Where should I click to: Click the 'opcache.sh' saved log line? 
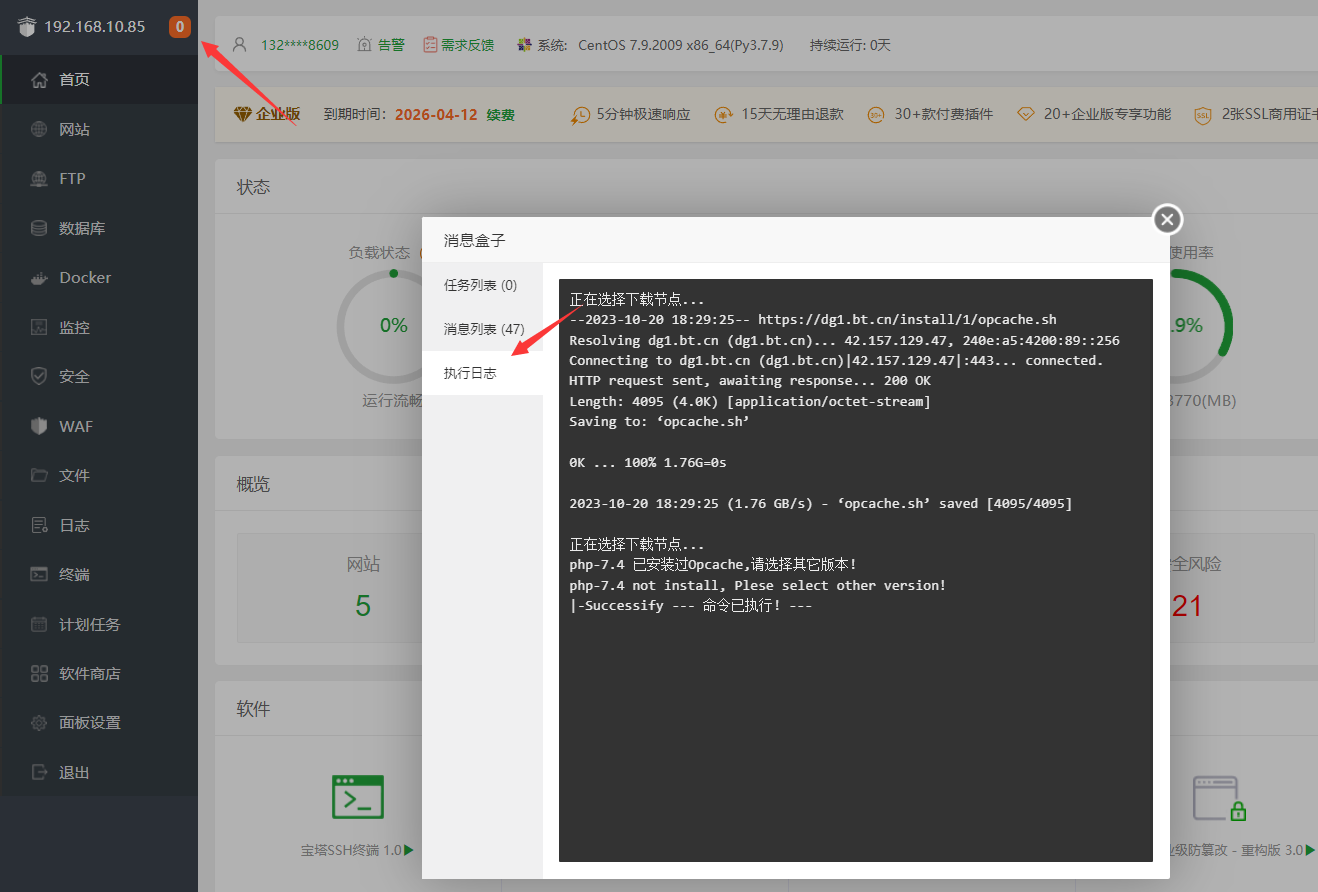[820, 503]
